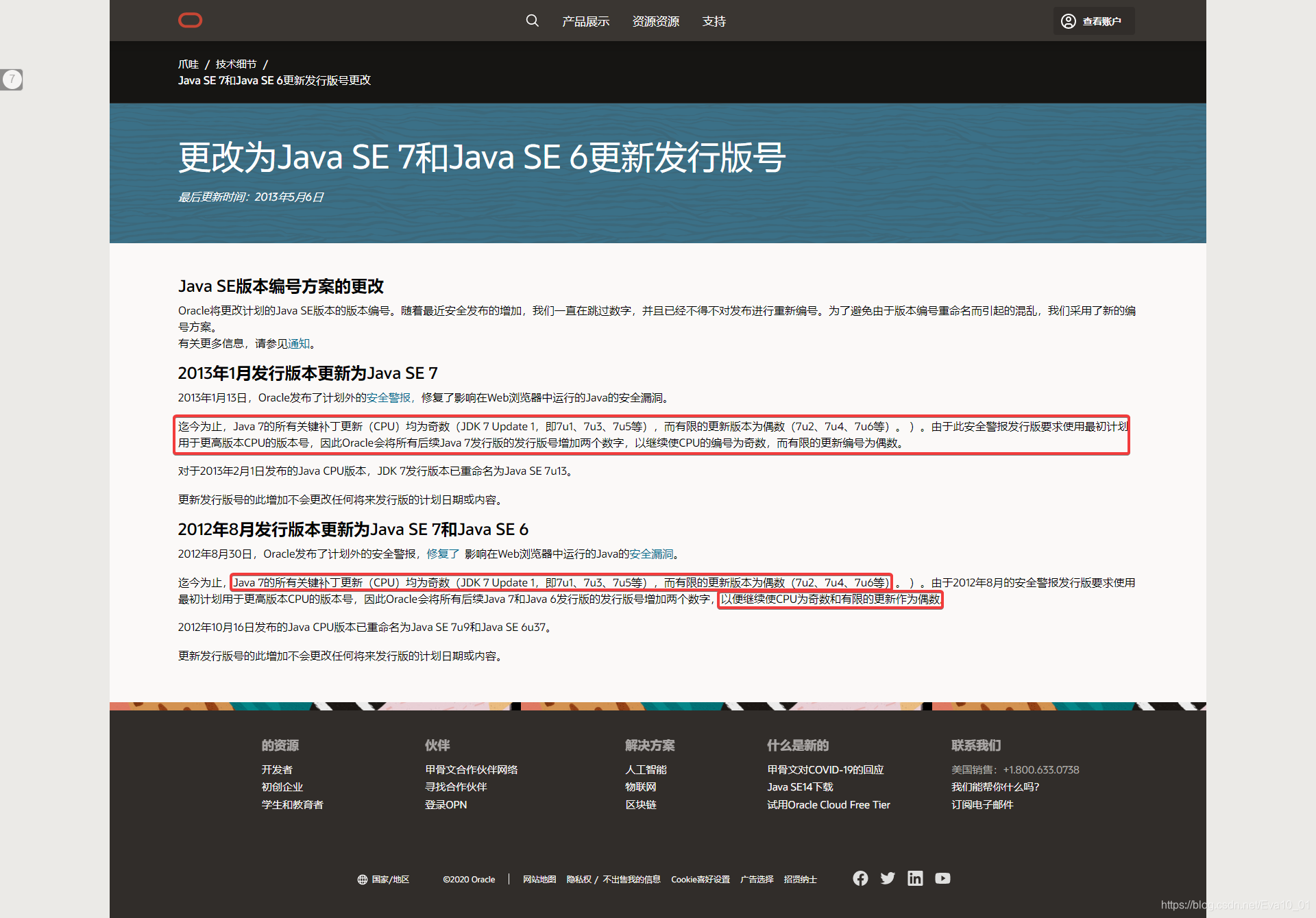Open 网站地图 footer link
Viewport: 1316px width, 918px height.
pos(539,879)
